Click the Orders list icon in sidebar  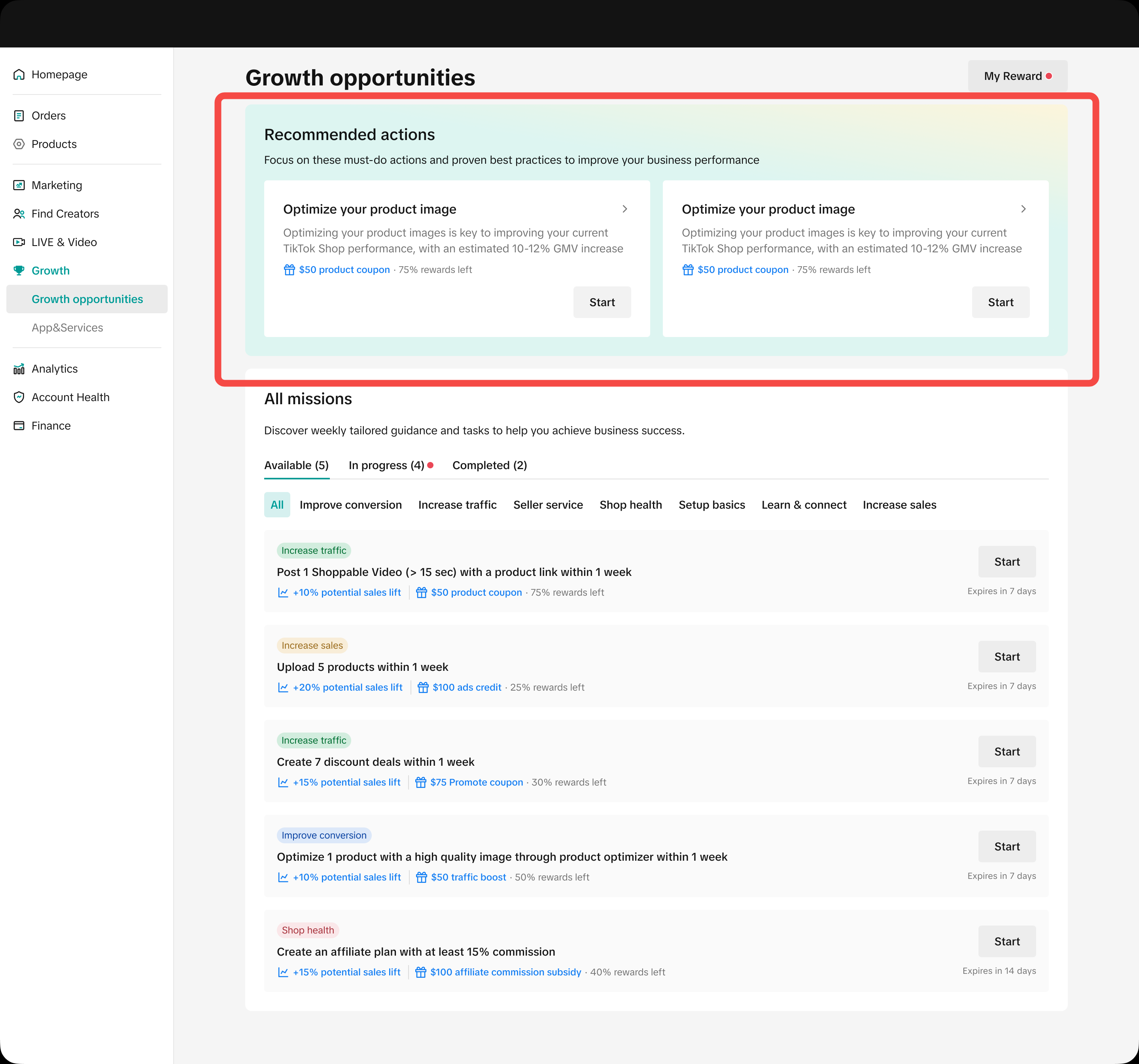point(19,116)
